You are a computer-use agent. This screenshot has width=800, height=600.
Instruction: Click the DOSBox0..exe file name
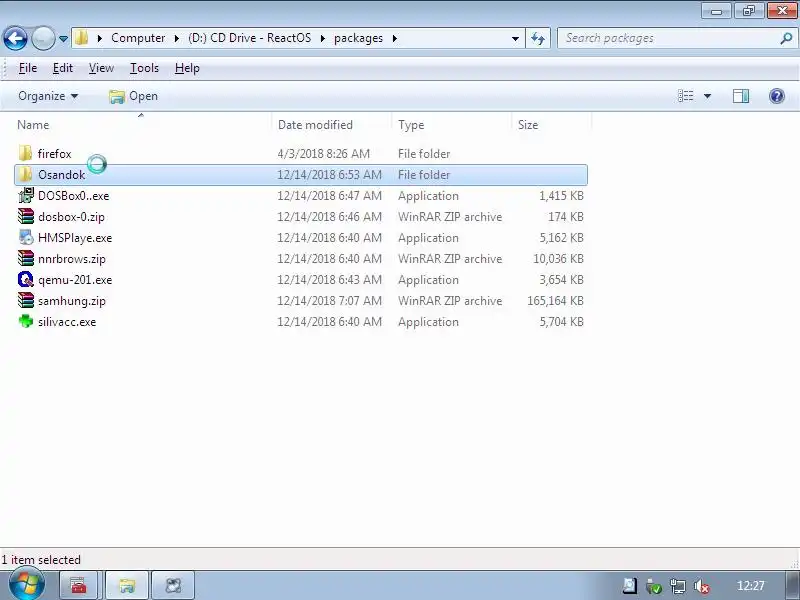click(73, 195)
